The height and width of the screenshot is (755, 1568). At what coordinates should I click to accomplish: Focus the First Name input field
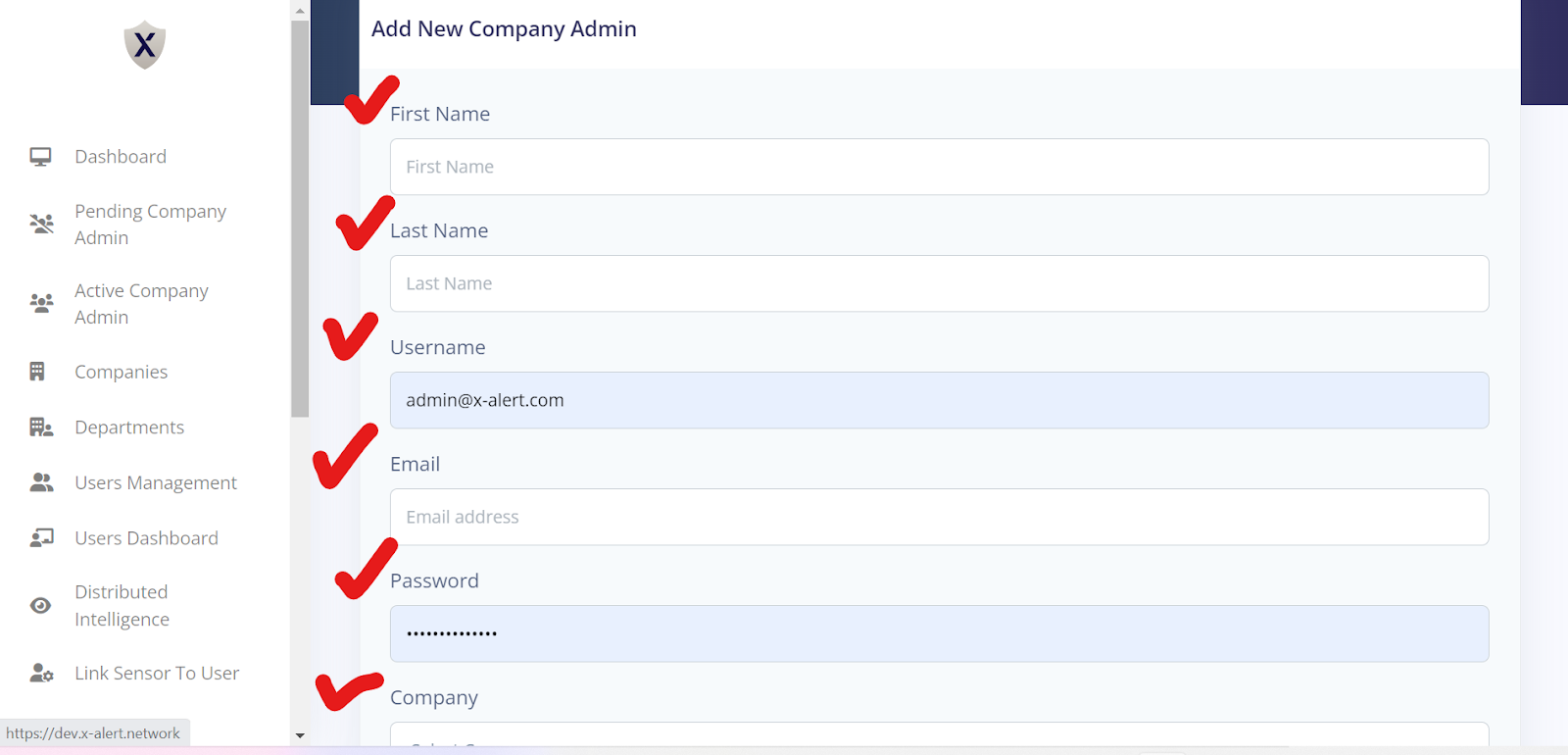pyautogui.click(x=939, y=167)
